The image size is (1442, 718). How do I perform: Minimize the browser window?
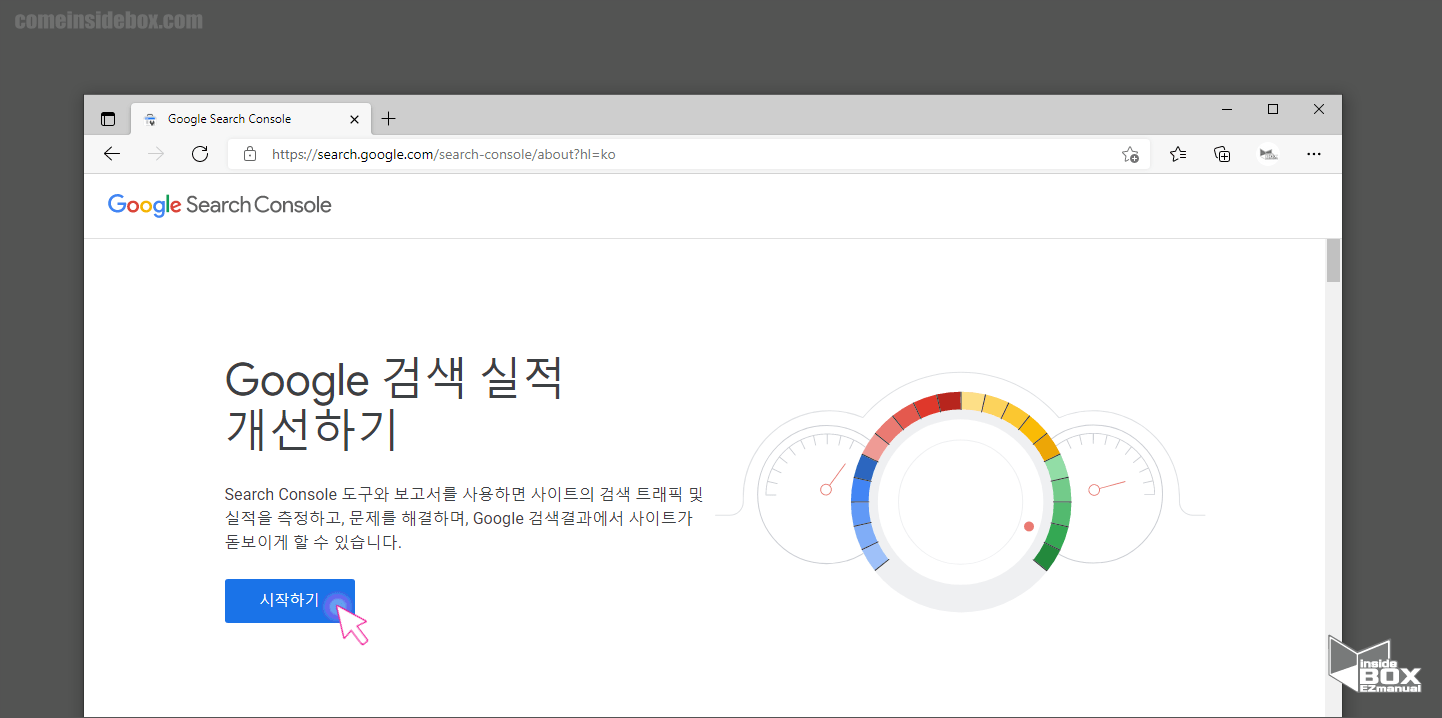[1227, 109]
